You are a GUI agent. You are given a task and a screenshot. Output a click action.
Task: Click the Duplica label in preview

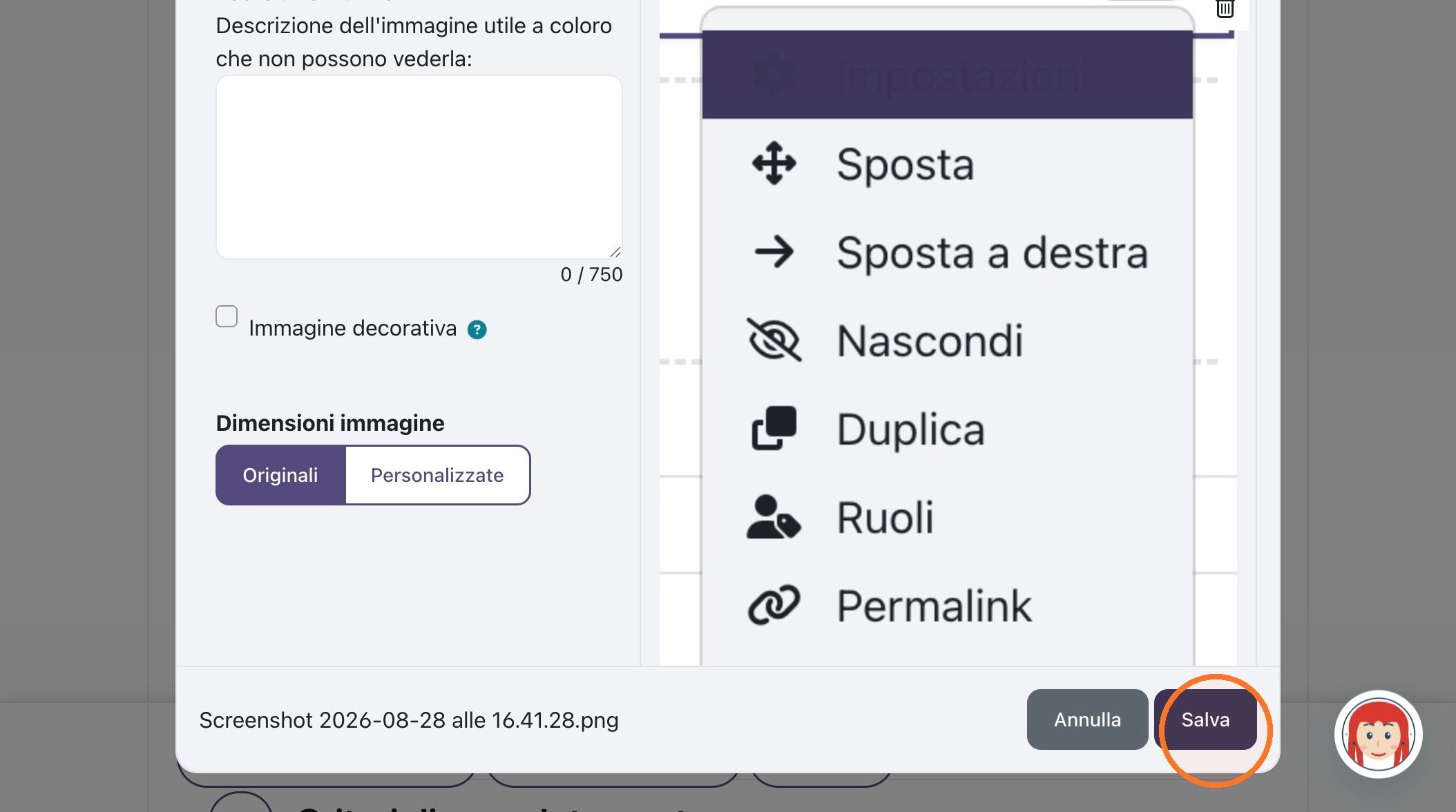(x=910, y=429)
